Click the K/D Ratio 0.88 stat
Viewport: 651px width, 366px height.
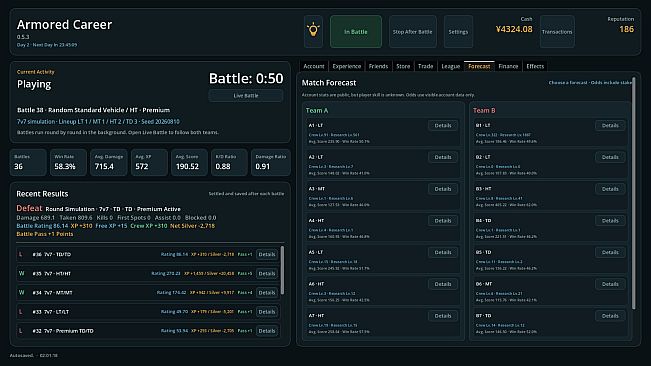tap(229, 162)
